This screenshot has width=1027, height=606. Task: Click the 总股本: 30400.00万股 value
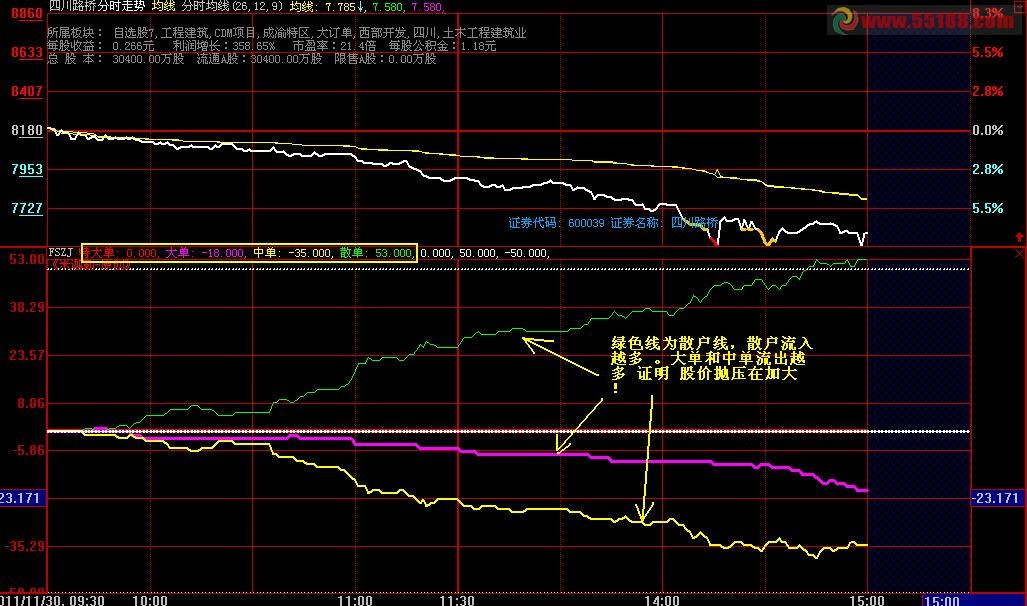pyautogui.click(x=116, y=59)
